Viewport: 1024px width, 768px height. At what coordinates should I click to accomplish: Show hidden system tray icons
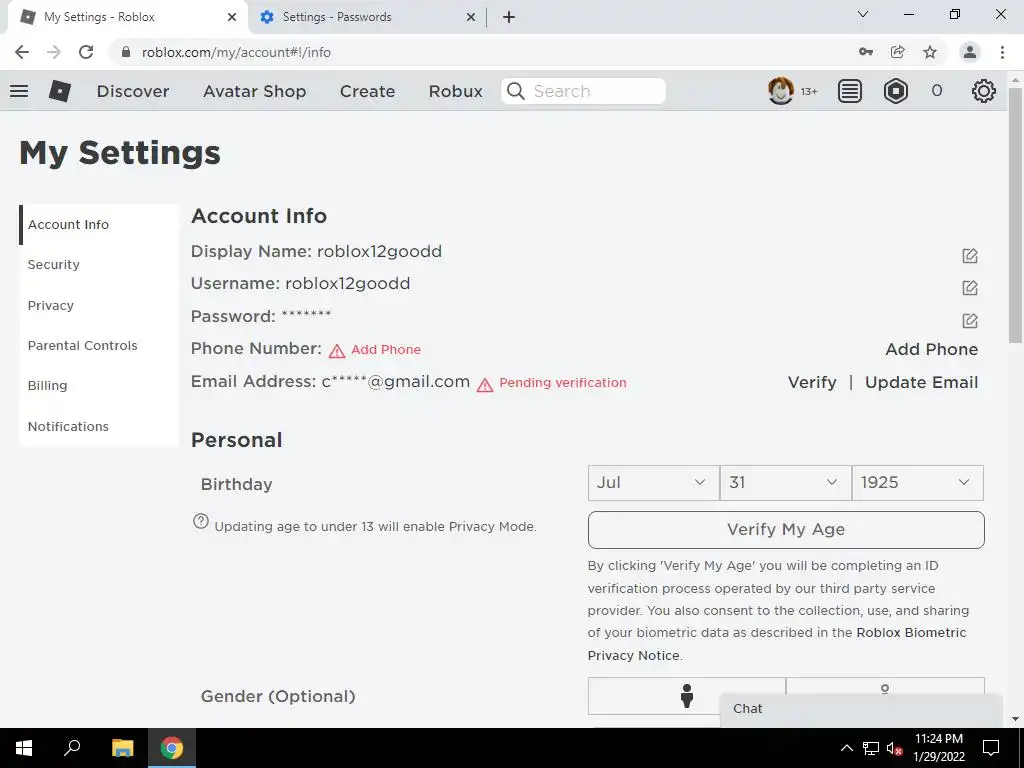coord(846,748)
